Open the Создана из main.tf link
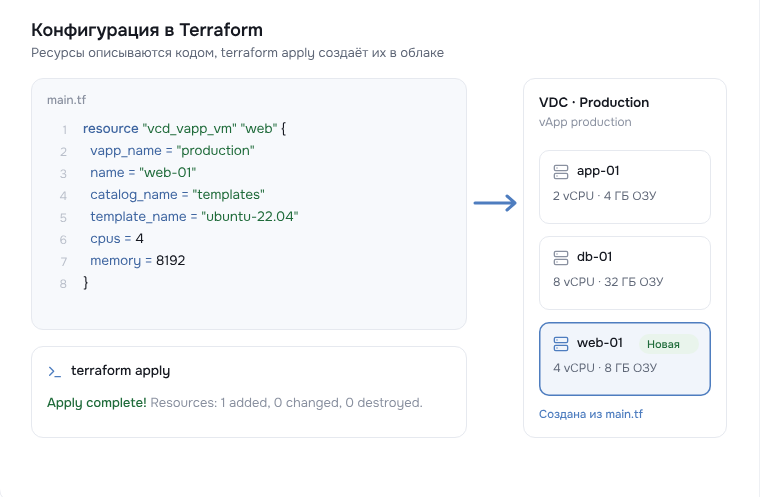This screenshot has width=760, height=497. click(591, 414)
